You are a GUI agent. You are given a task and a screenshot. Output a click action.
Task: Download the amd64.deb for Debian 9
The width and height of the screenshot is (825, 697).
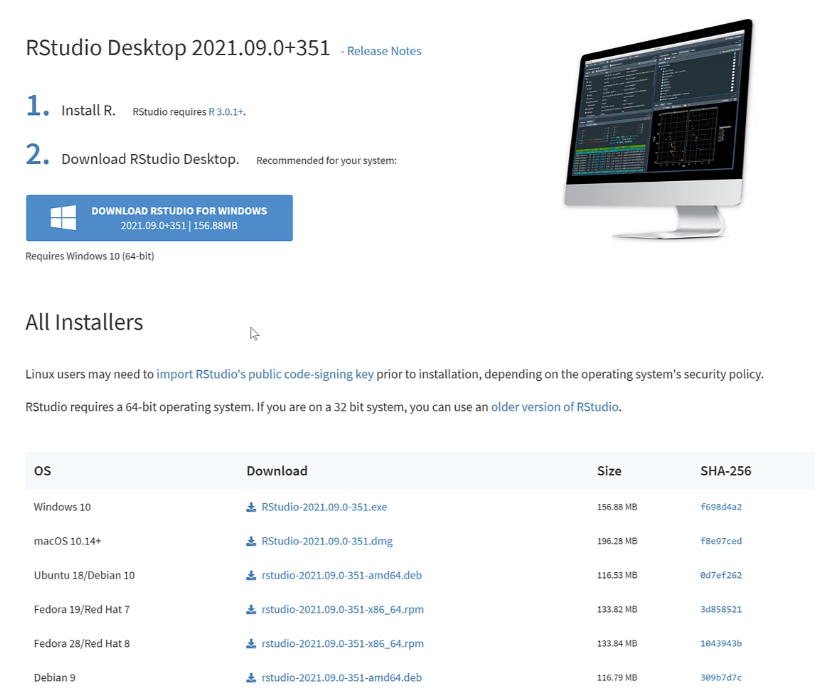pos(341,678)
